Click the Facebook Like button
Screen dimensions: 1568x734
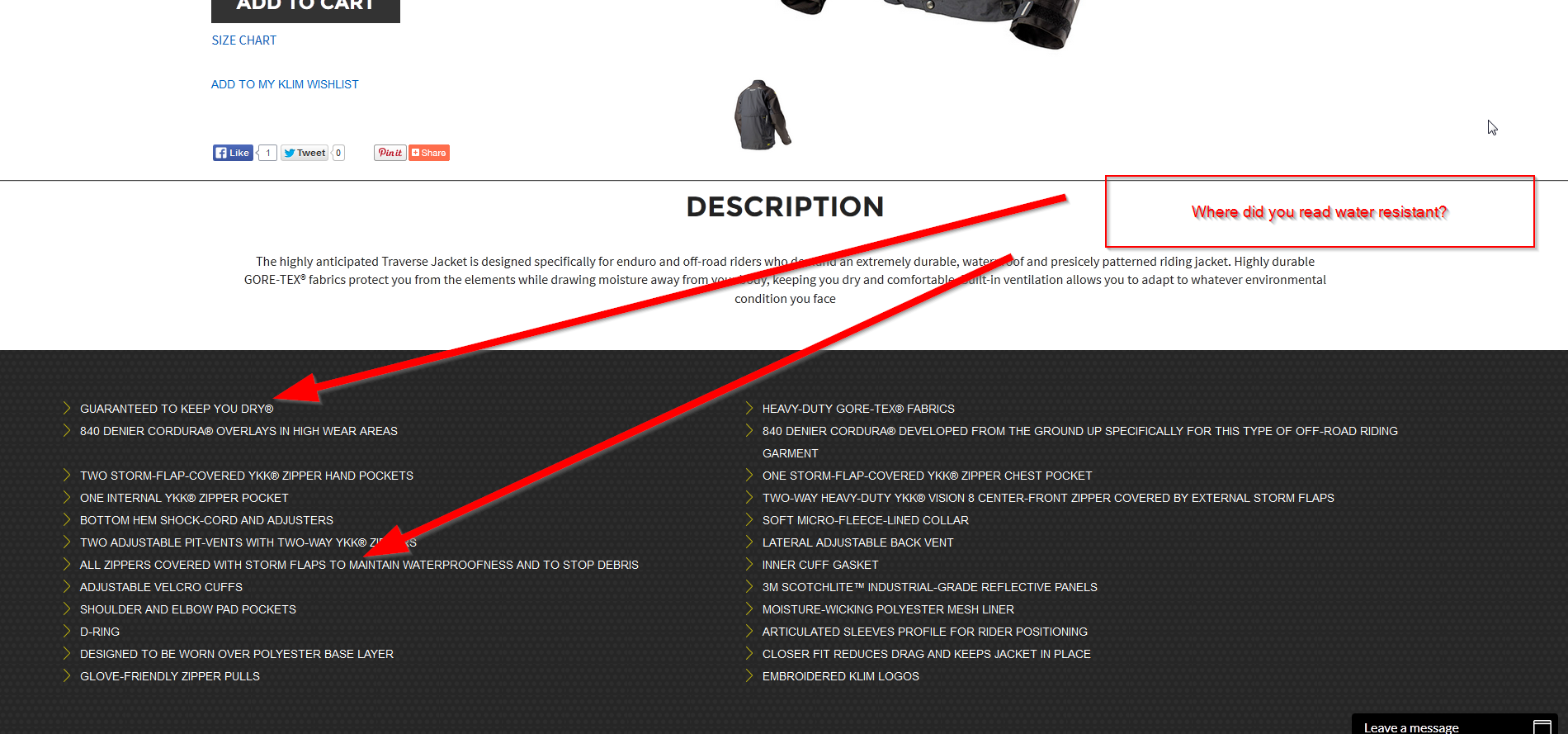pos(233,153)
